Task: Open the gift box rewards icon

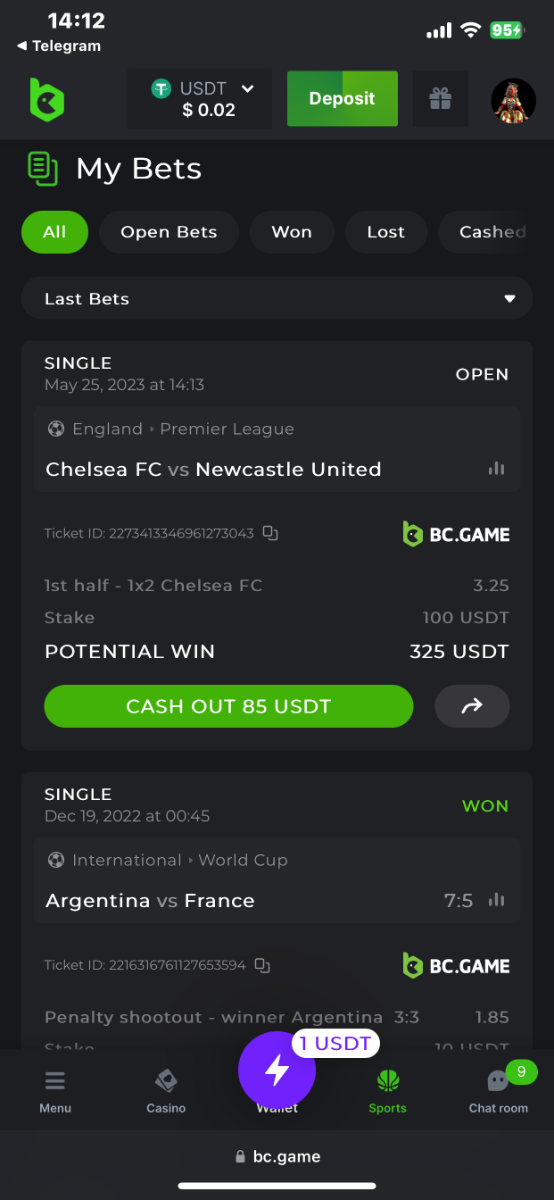Action: pyautogui.click(x=440, y=99)
